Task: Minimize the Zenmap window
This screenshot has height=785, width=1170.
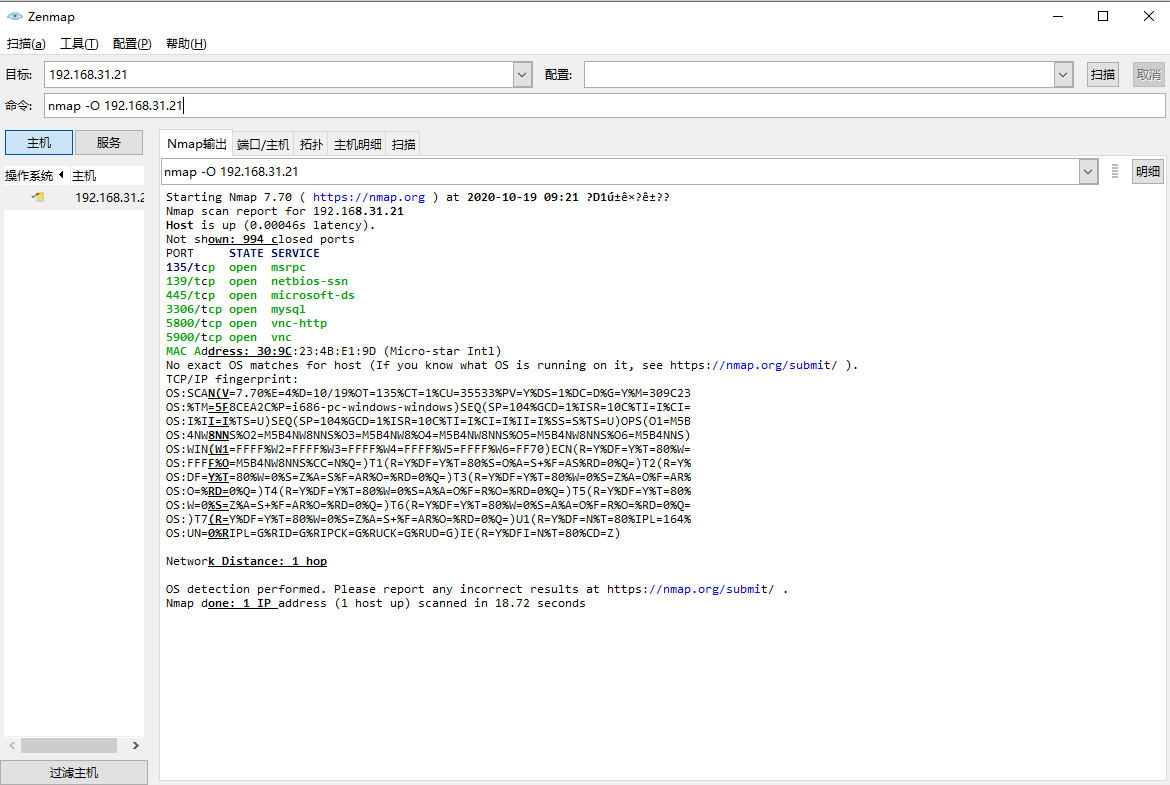Action: (x=1057, y=16)
